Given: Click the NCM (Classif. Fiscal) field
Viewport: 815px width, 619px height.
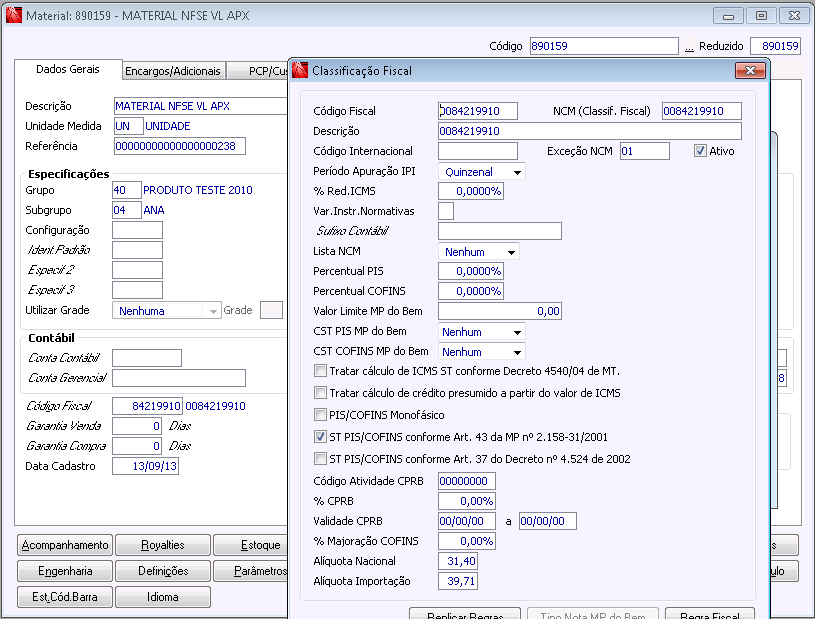Looking at the screenshot, I should pyautogui.click(x=702, y=111).
